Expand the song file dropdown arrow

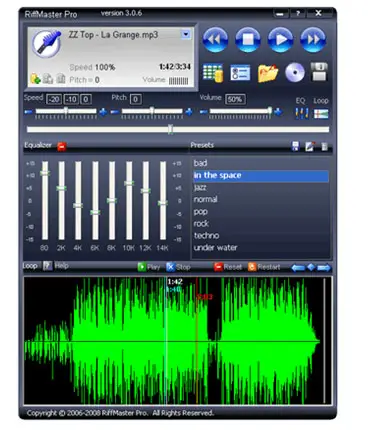(x=186, y=34)
